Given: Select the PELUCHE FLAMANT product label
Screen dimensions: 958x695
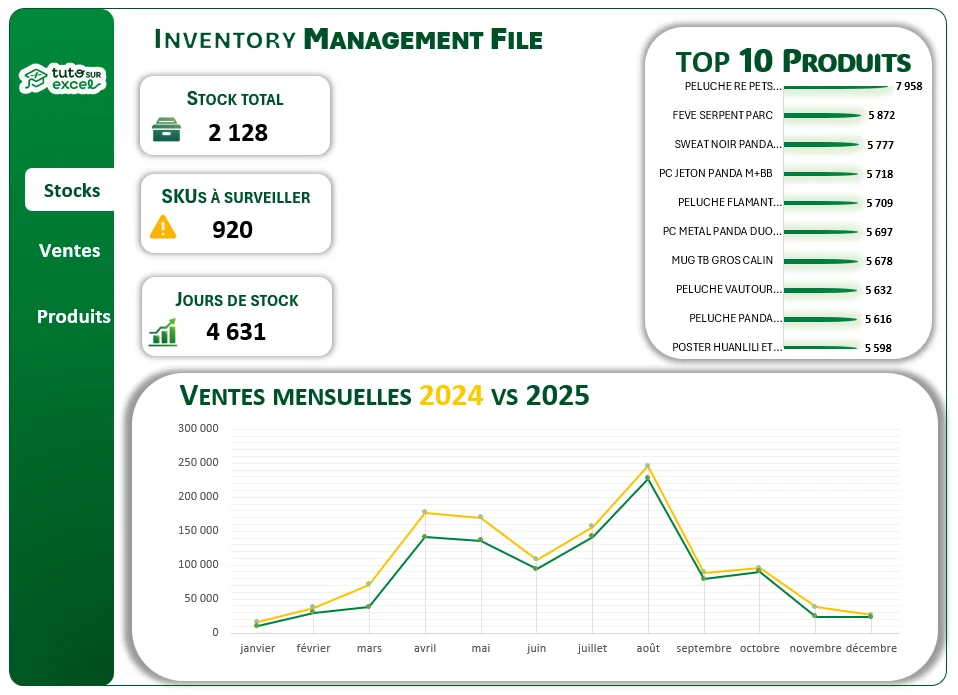Looking at the screenshot, I should point(729,202).
